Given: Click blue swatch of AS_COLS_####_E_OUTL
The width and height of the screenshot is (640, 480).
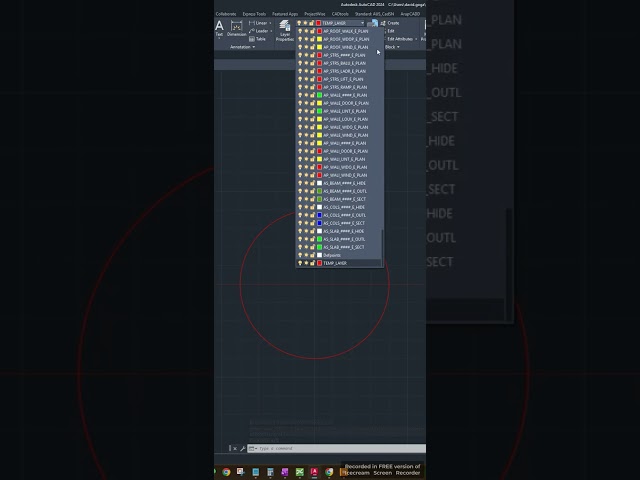Looking at the screenshot, I should click(x=320, y=215).
